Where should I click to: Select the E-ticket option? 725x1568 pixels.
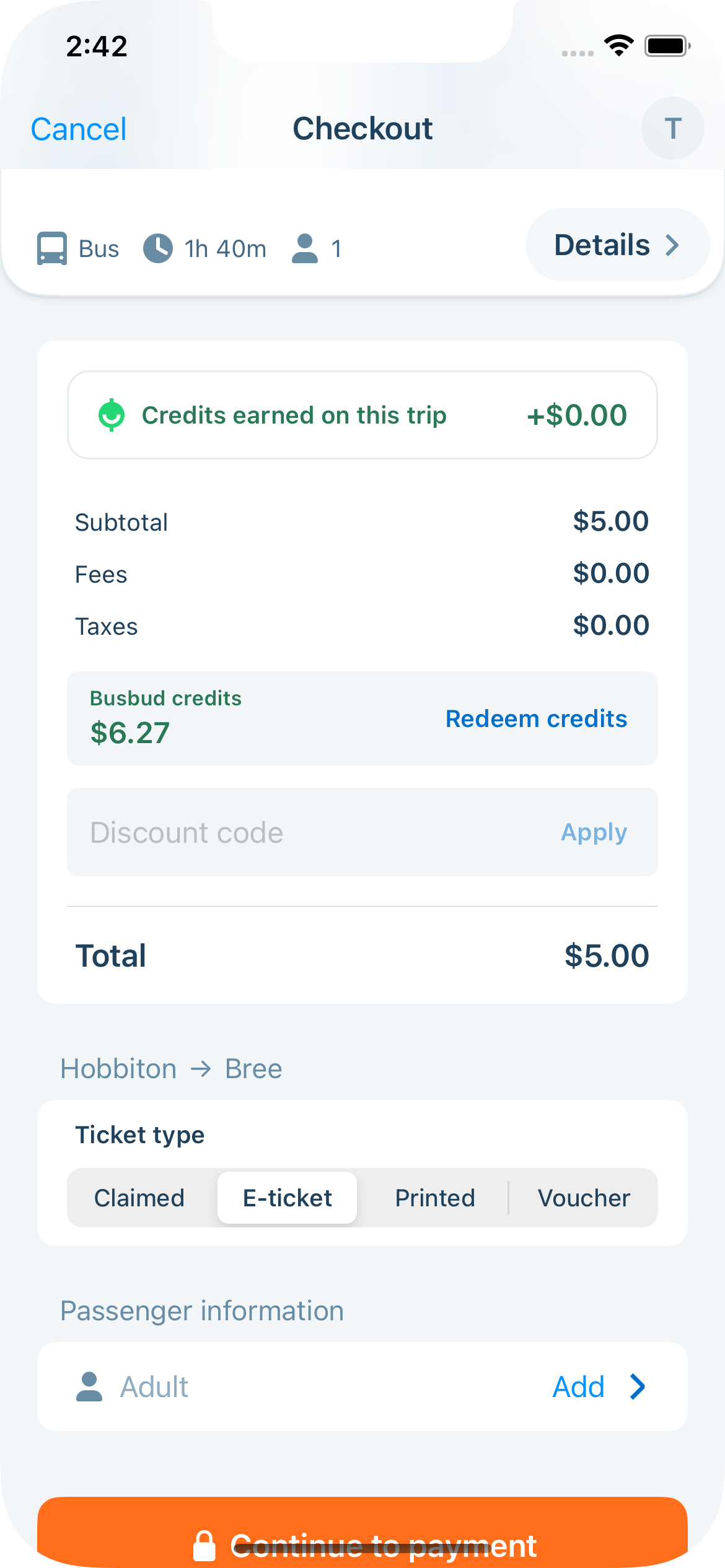288,1198
